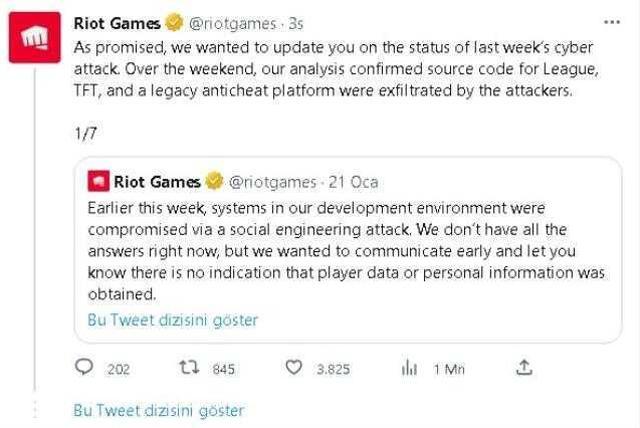Click the share upload arrow icon
The width and height of the screenshot is (640, 428).
click(524, 368)
